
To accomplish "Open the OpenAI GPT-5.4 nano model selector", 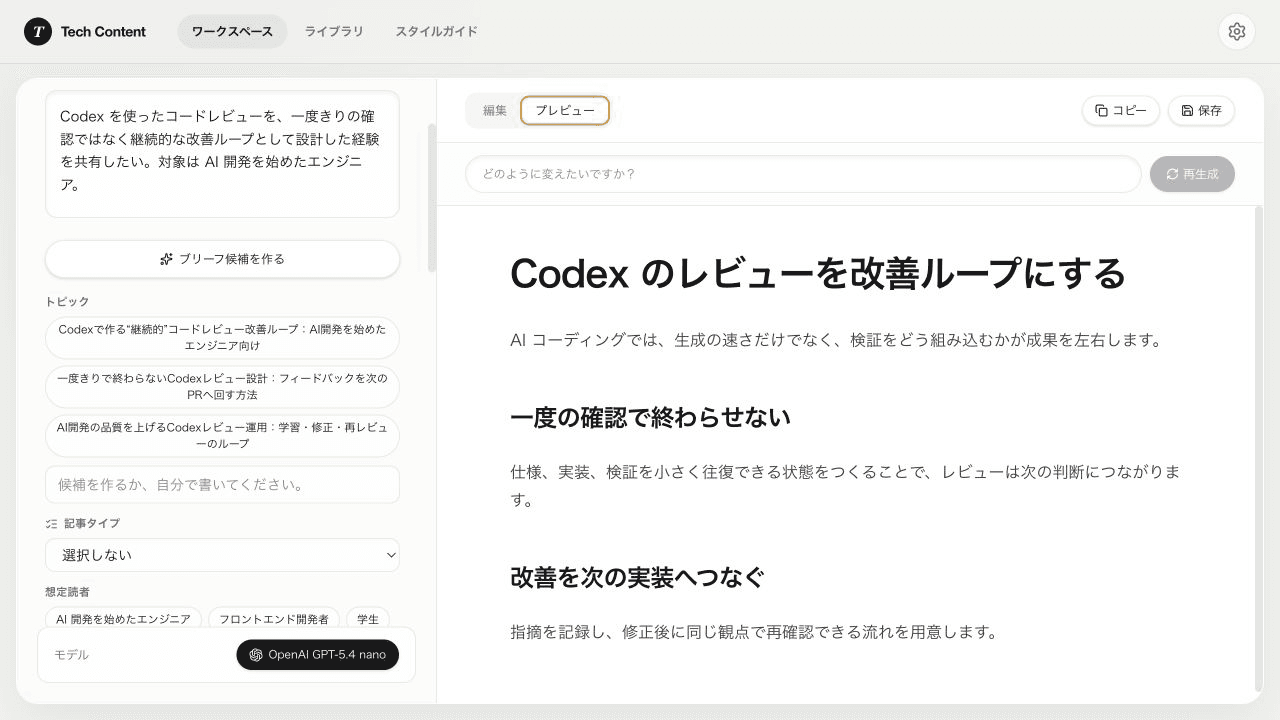I will (x=317, y=655).
